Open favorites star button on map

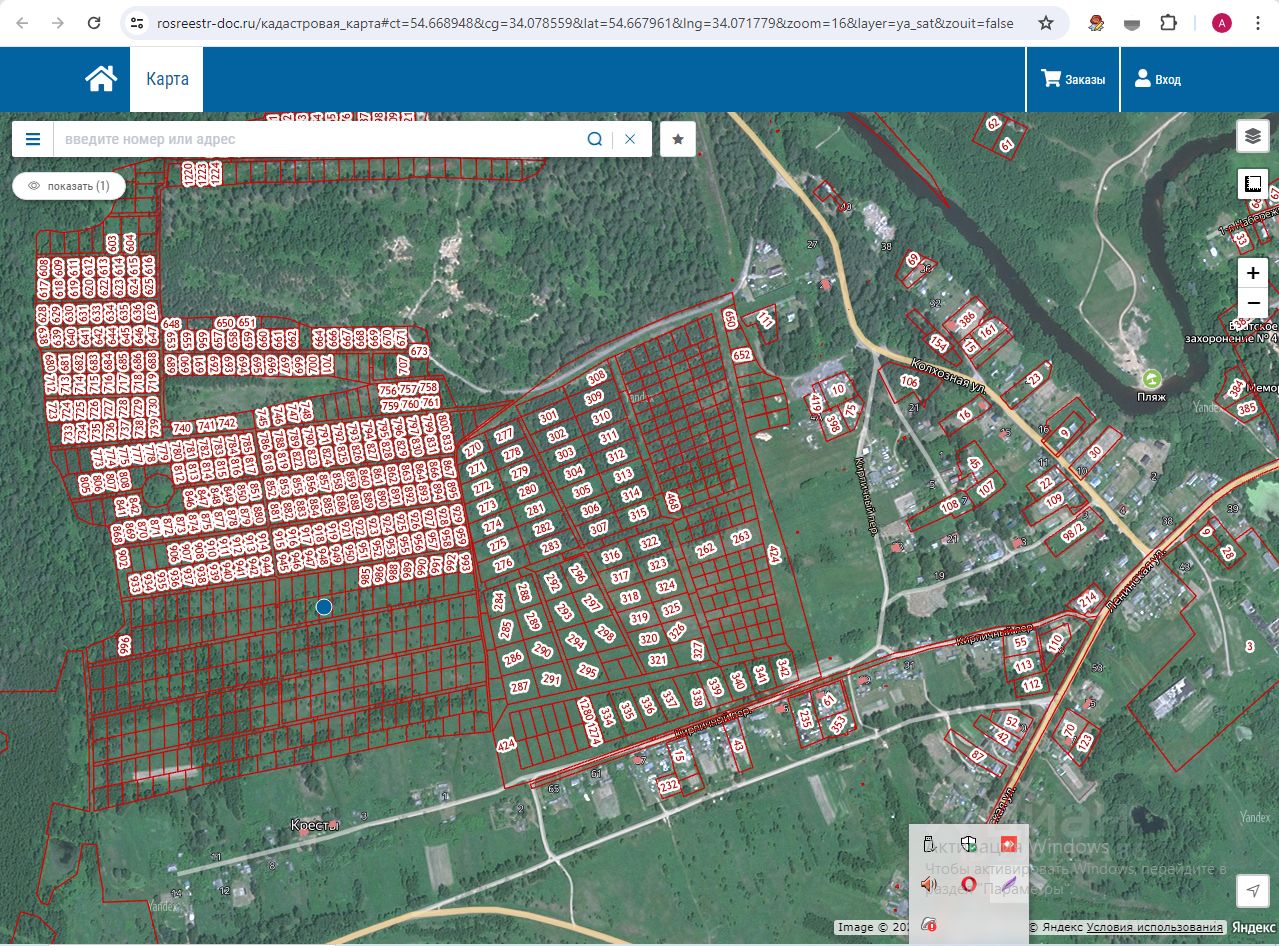678,139
